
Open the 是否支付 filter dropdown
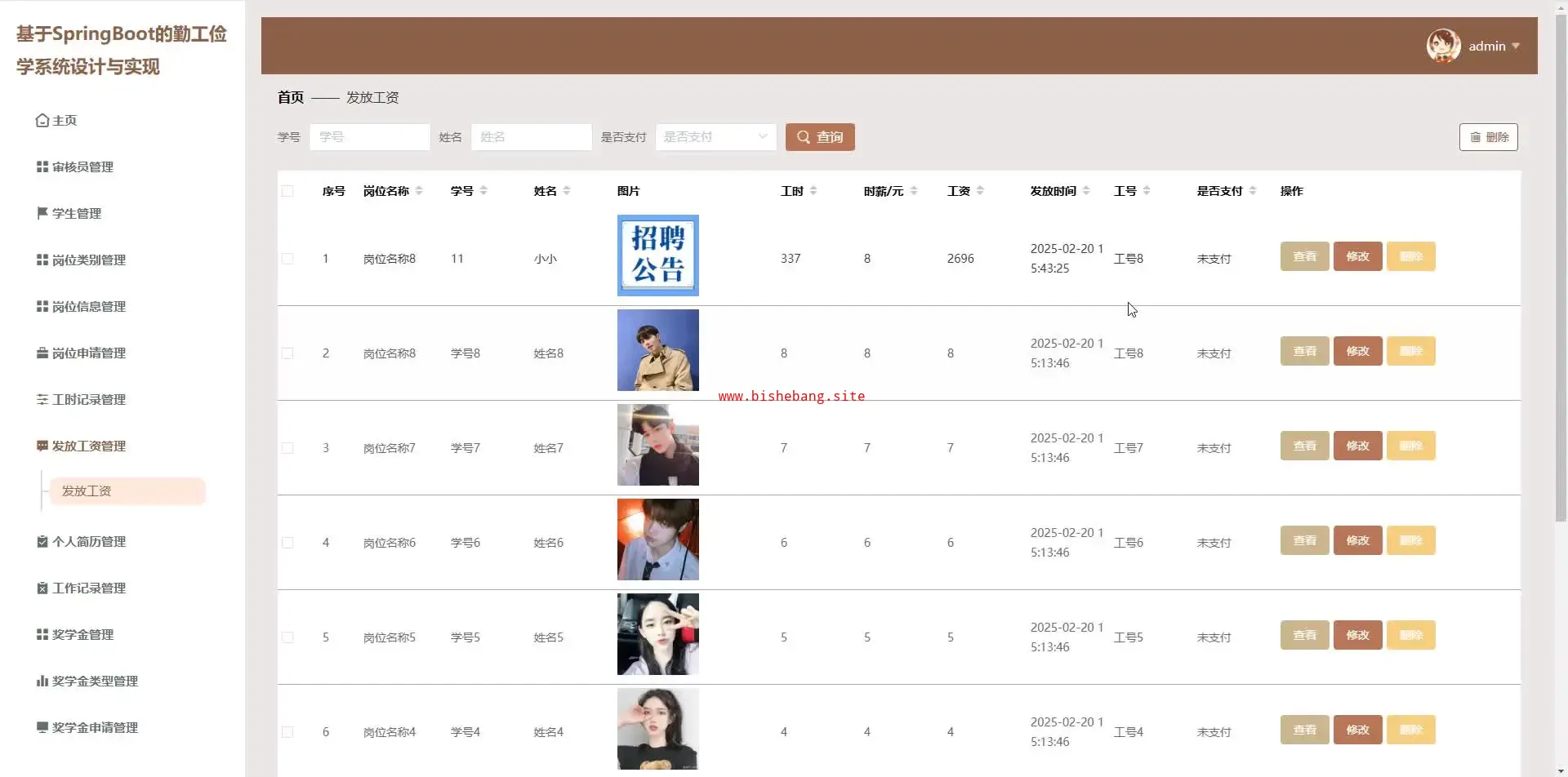715,137
